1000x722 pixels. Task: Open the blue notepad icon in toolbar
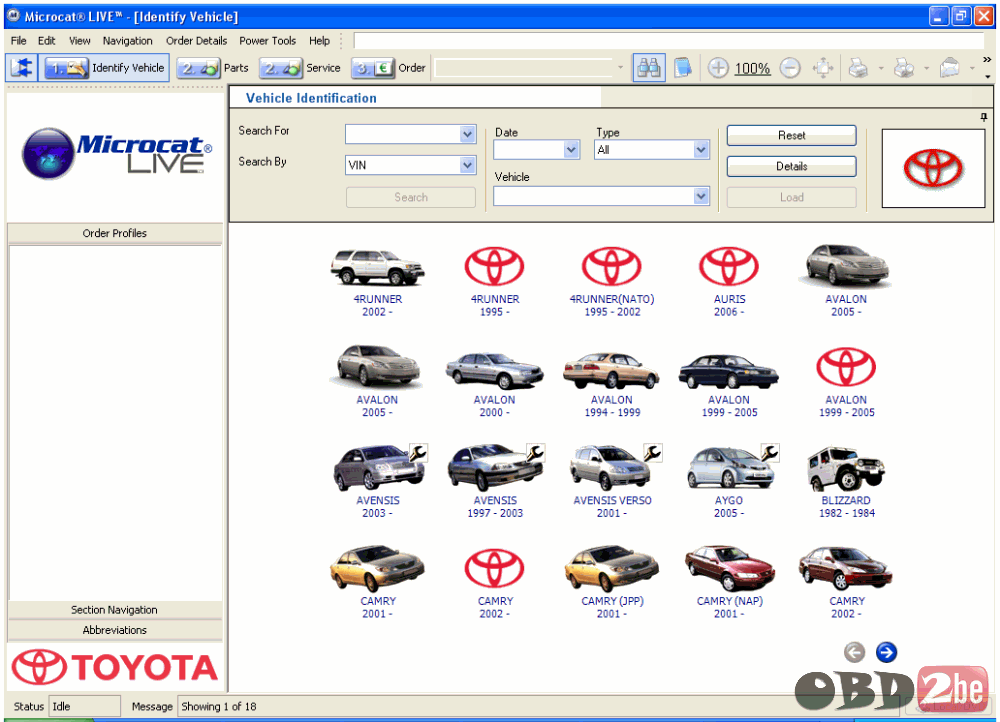pyautogui.click(x=682, y=68)
